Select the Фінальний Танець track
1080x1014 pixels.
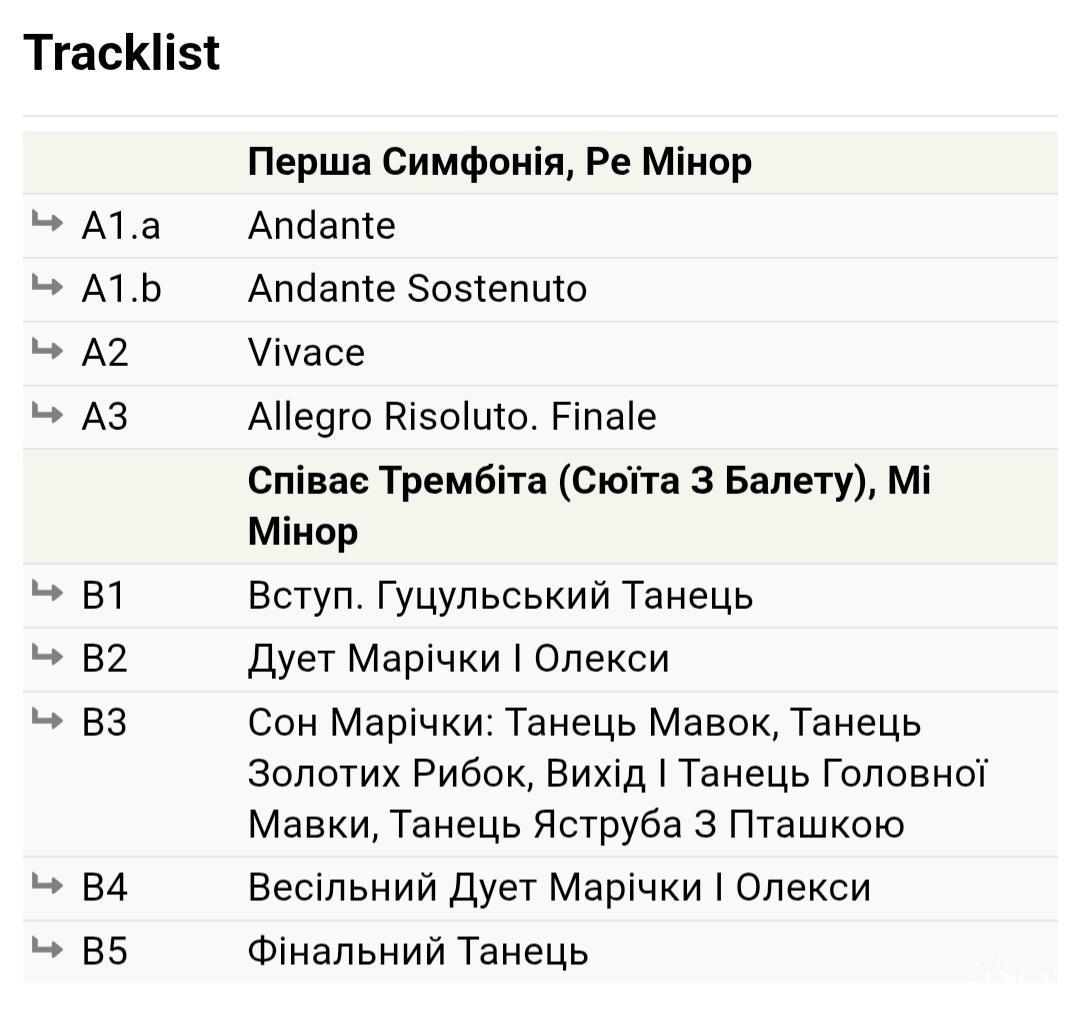(417, 951)
